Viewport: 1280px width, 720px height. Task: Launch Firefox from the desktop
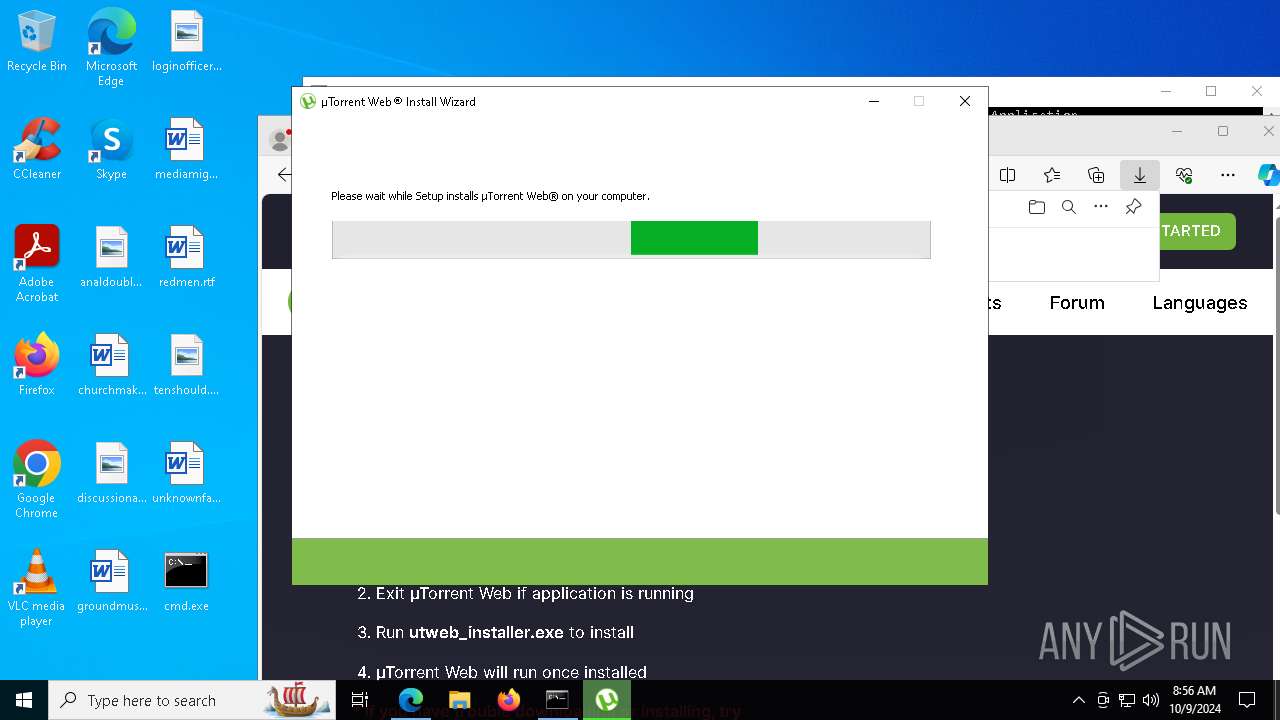click(37, 366)
